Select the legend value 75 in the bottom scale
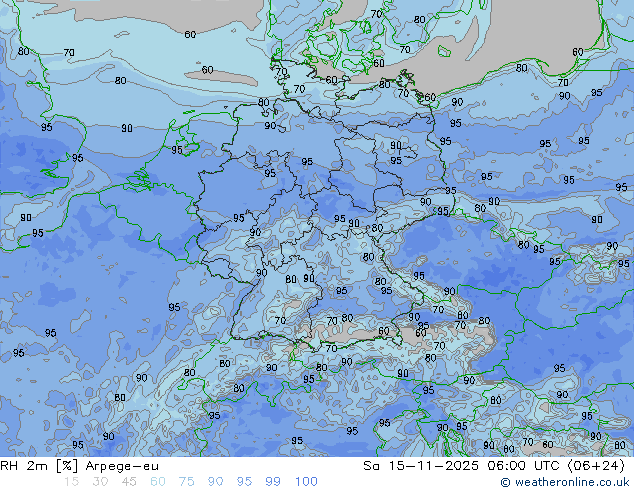 (x=186, y=482)
